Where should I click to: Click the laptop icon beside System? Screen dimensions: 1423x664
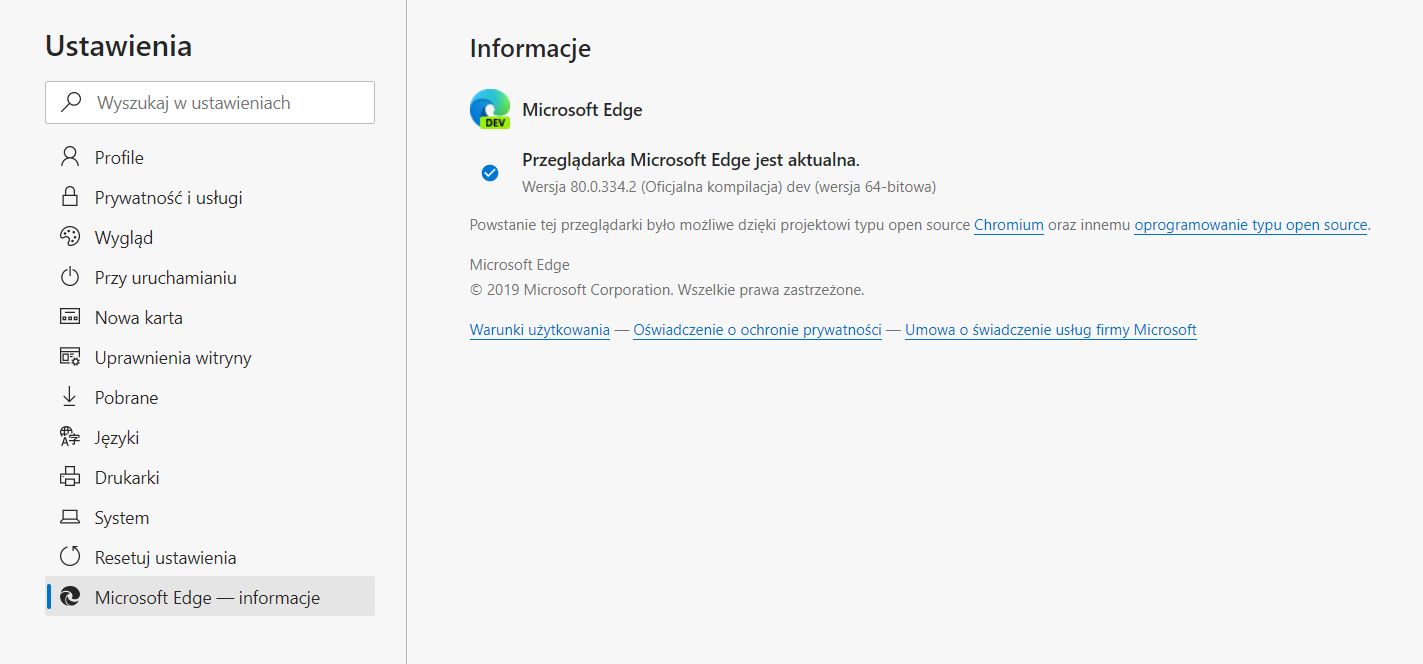pos(69,517)
